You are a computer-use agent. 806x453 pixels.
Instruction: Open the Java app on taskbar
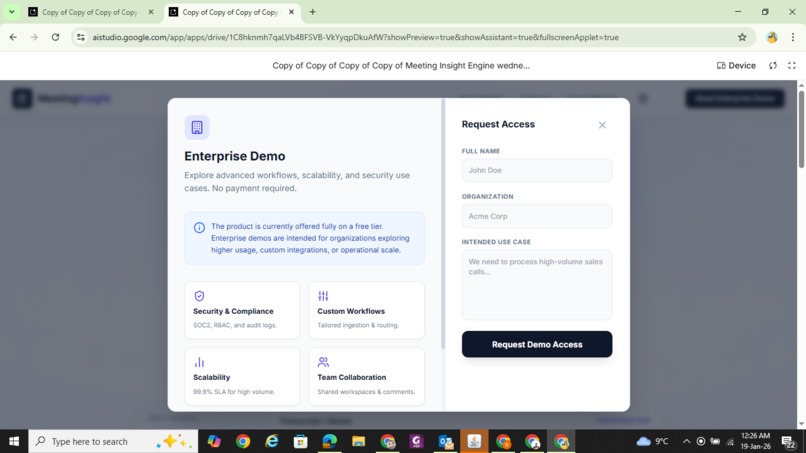click(474, 441)
